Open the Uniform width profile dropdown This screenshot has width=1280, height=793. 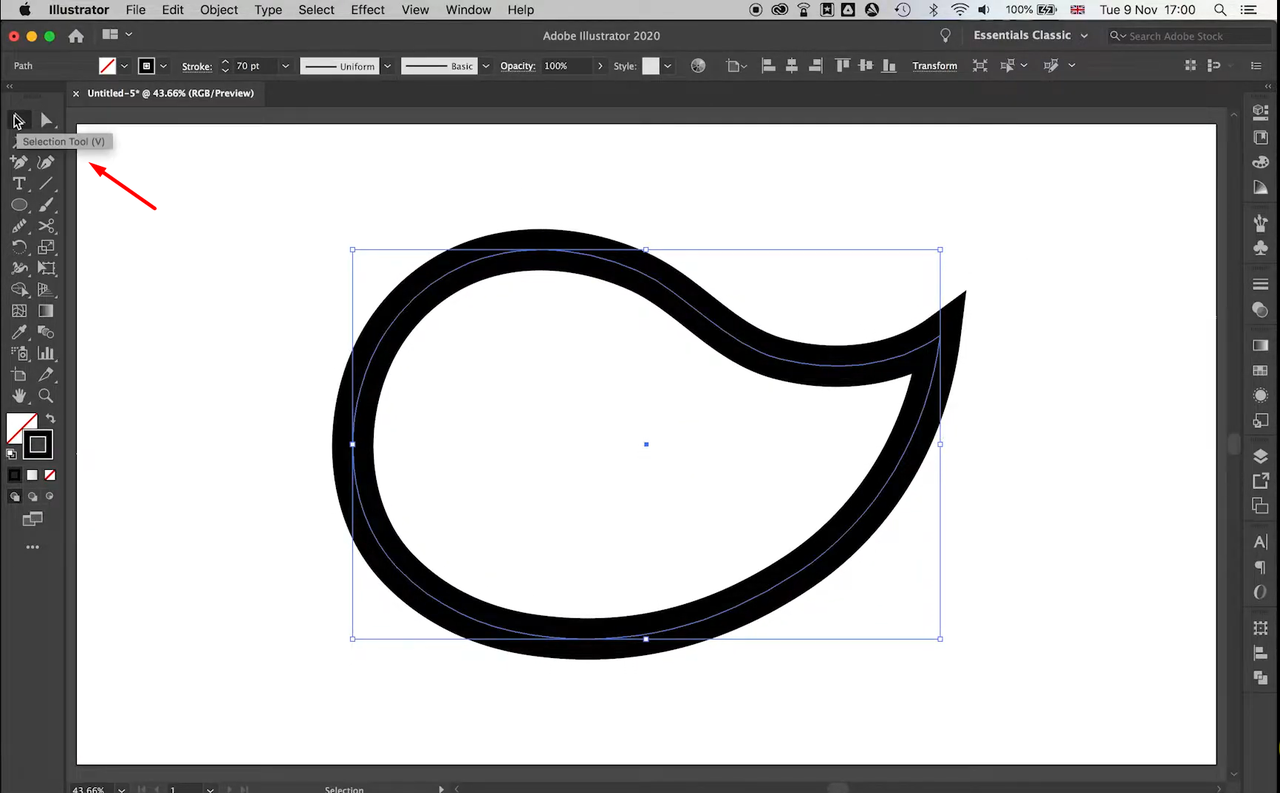pos(387,65)
